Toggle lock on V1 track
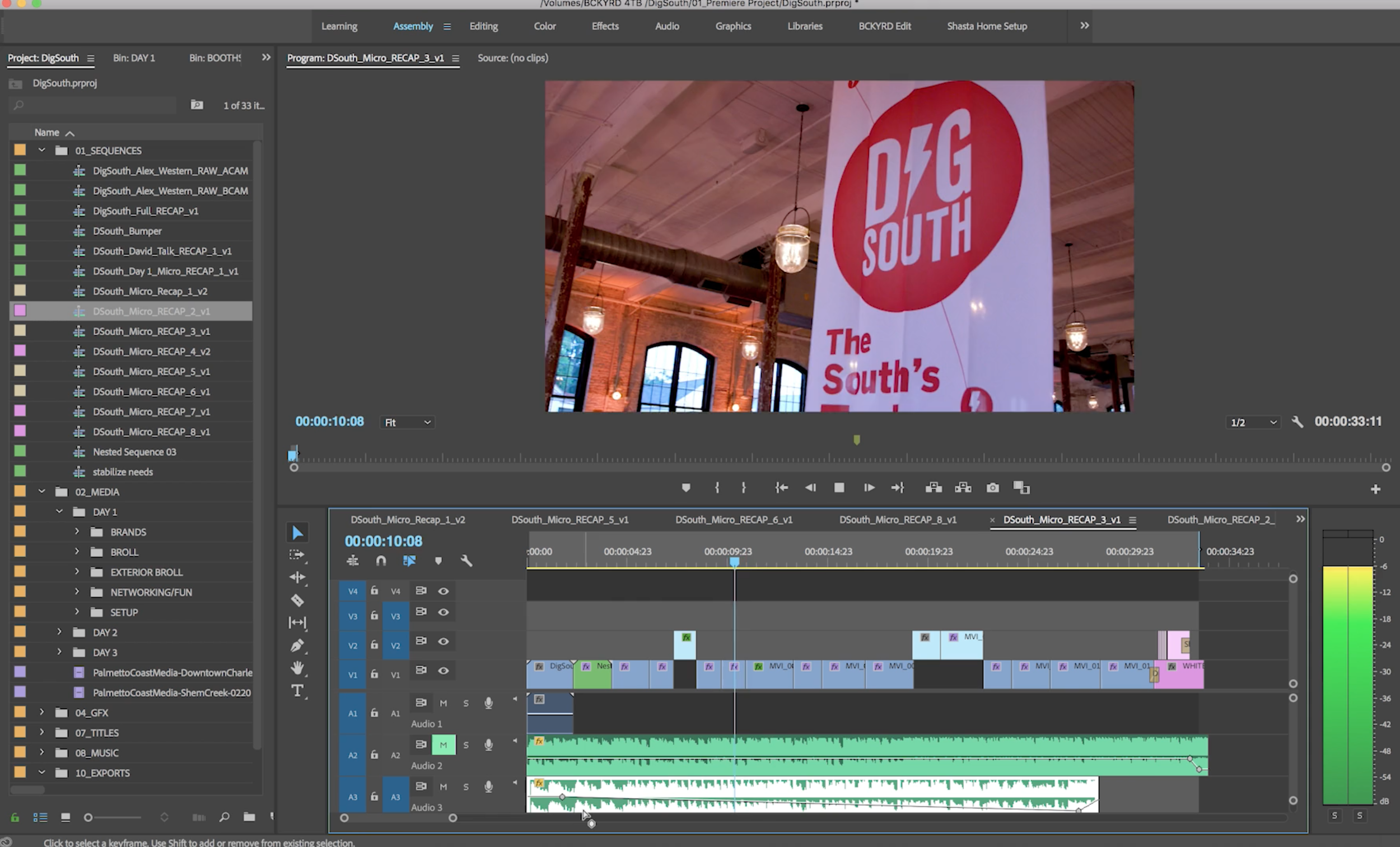The width and height of the screenshot is (1400, 847). tap(374, 673)
